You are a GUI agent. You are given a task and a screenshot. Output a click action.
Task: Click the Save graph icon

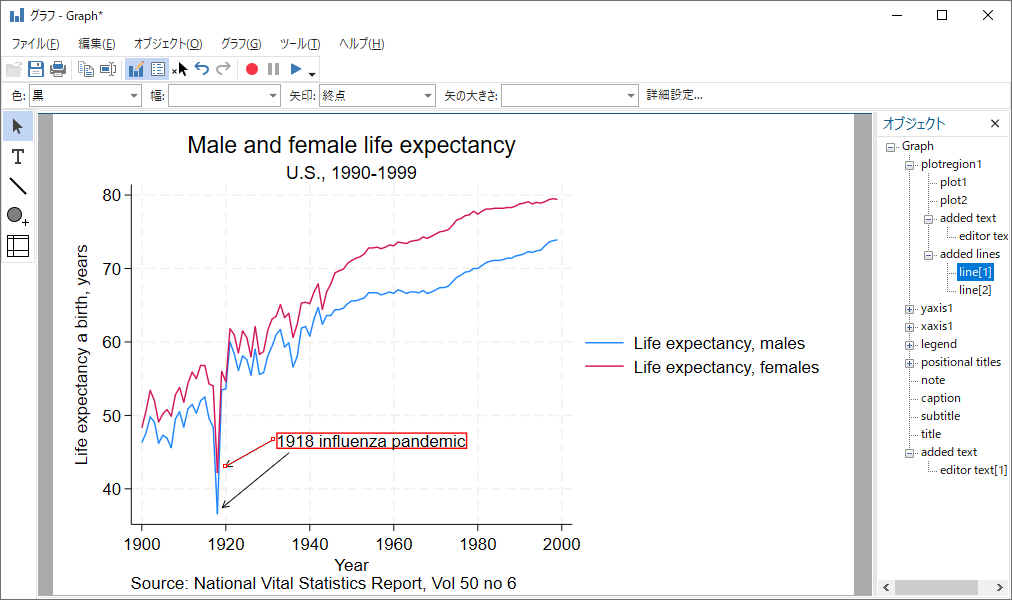click(36, 69)
